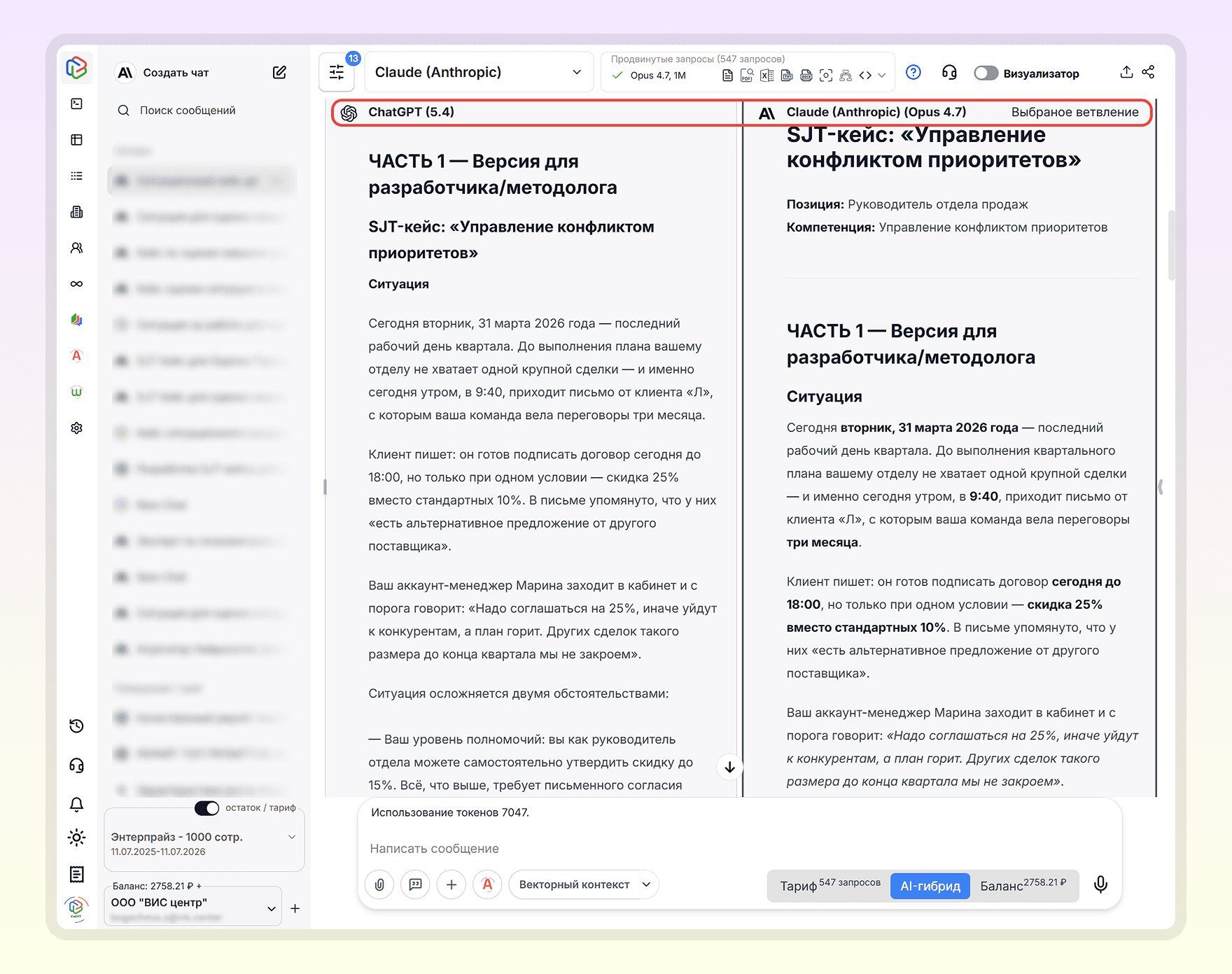Click the green W sidebar icon
The width and height of the screenshot is (1232, 974).
tap(77, 392)
